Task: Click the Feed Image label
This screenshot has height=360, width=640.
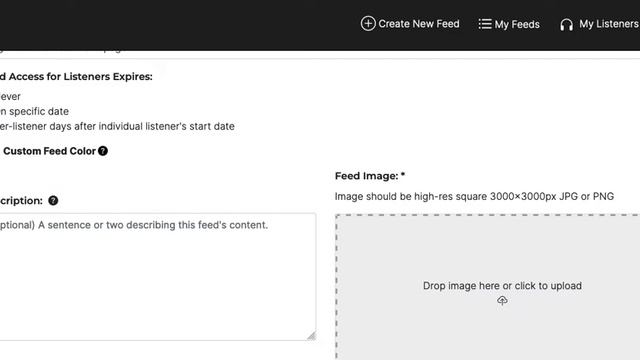Action: pos(370,176)
